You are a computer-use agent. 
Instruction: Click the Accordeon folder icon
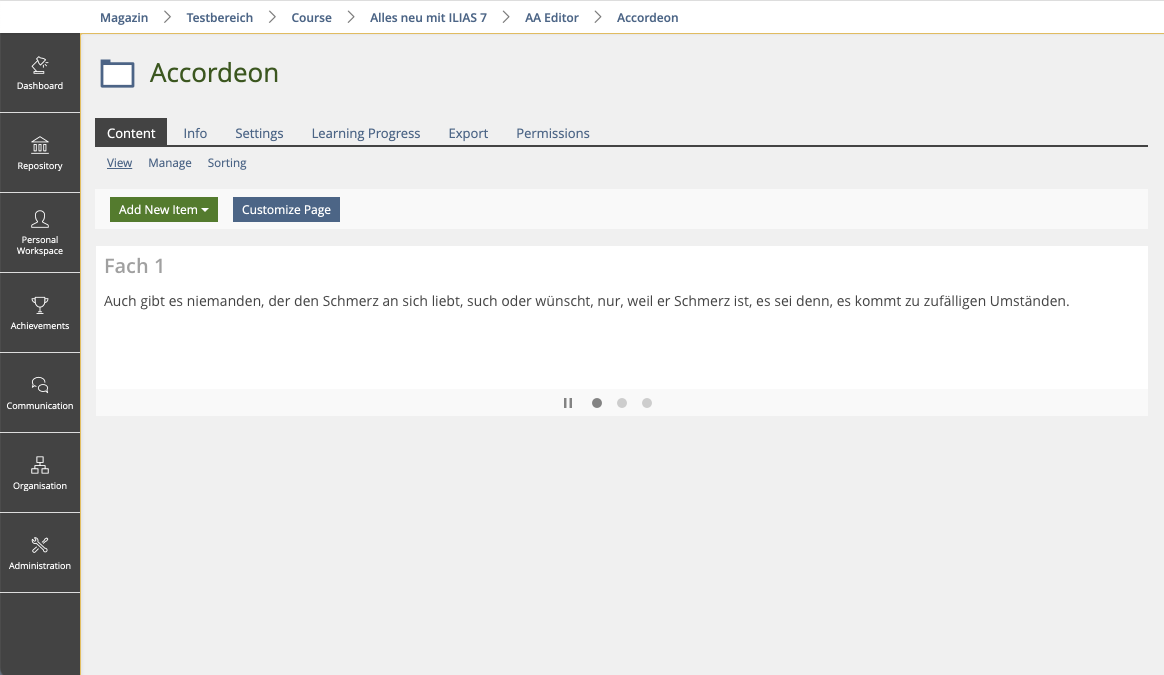coord(118,74)
